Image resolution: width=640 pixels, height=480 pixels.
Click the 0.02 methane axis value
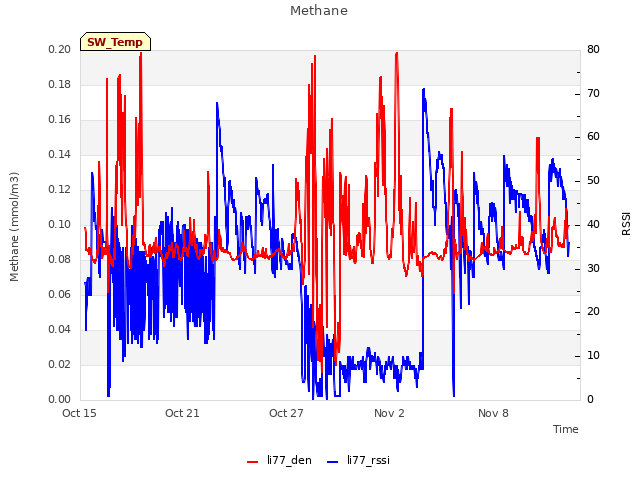click(x=60, y=364)
